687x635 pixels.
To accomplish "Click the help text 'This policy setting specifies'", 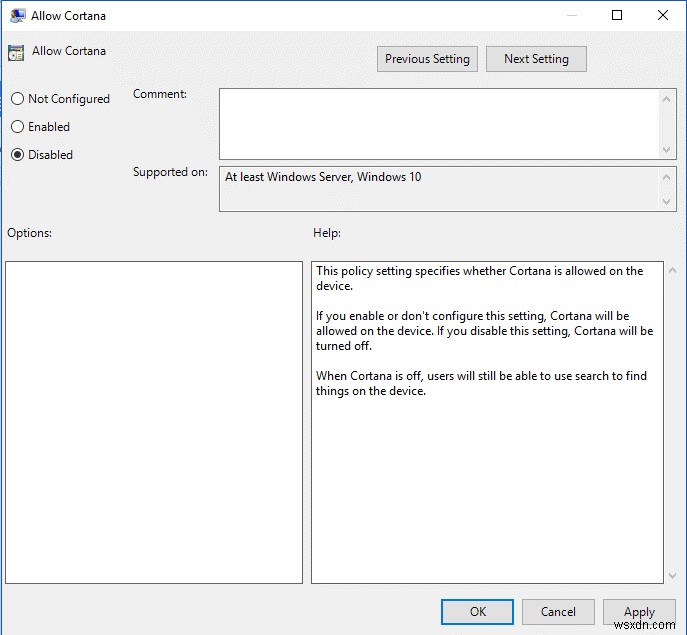I will [x=479, y=278].
